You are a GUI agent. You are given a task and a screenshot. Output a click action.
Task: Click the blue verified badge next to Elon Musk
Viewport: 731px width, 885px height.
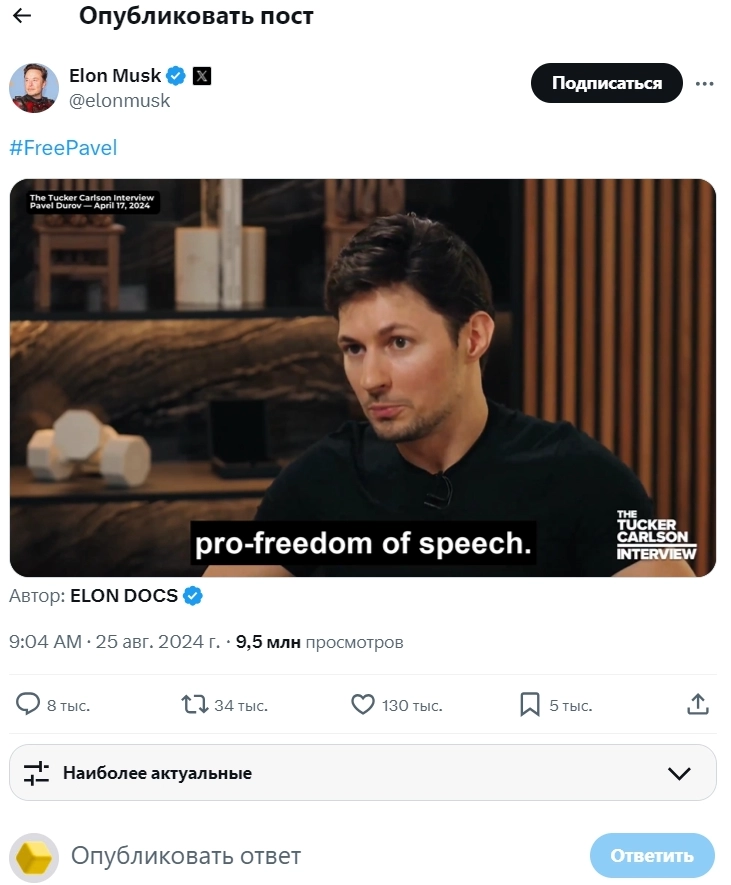click(x=176, y=76)
